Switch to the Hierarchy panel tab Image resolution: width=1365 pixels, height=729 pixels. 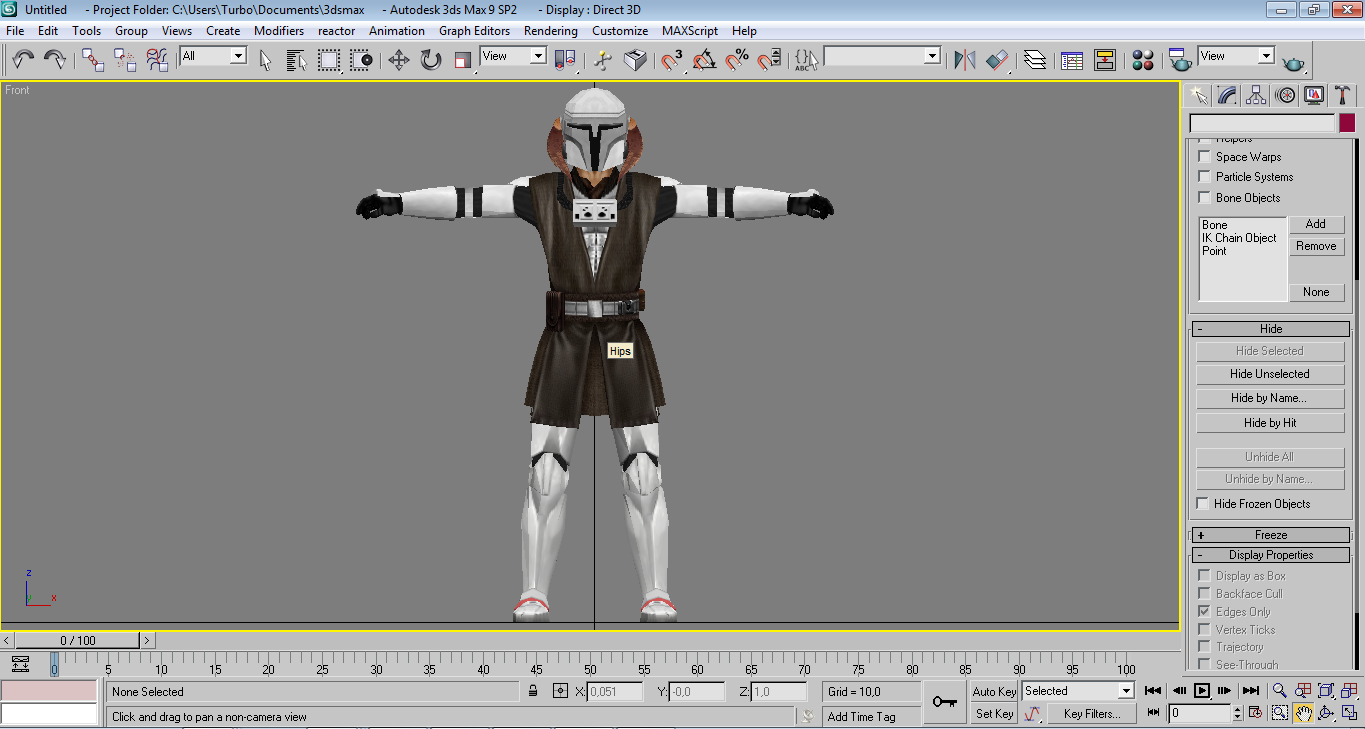(x=1256, y=95)
